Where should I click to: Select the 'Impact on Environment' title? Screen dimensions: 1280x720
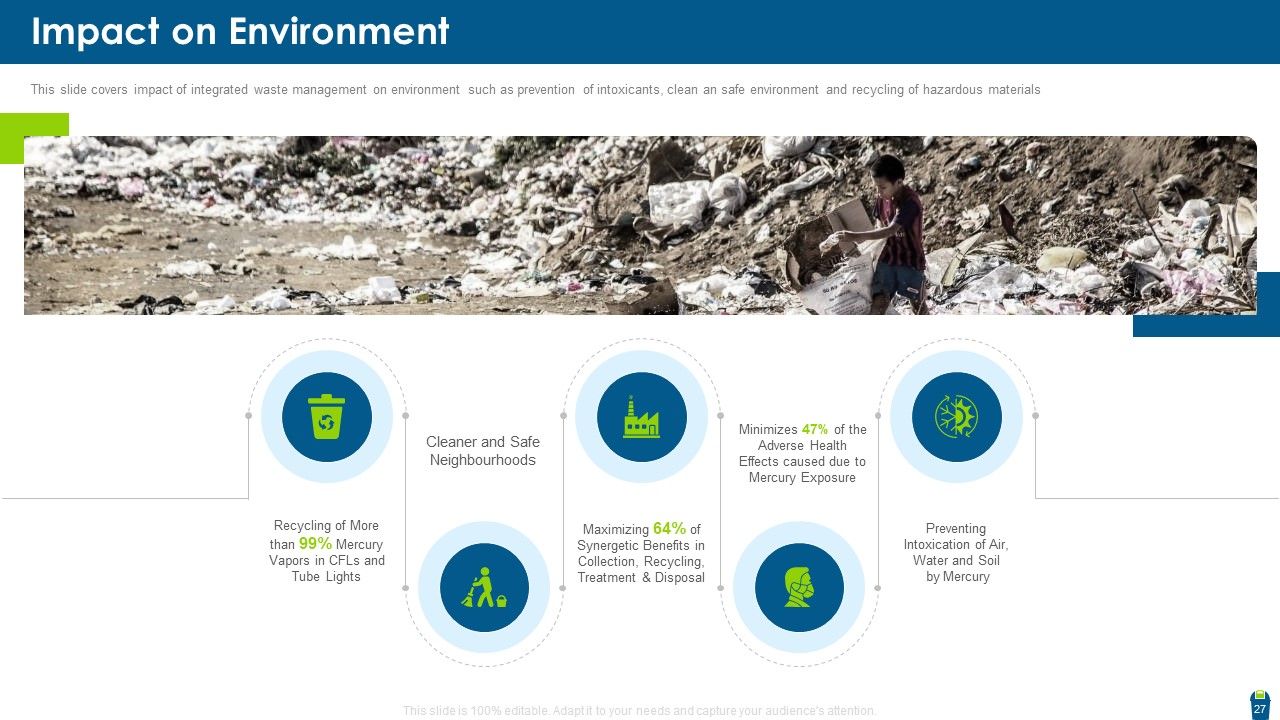pos(240,31)
